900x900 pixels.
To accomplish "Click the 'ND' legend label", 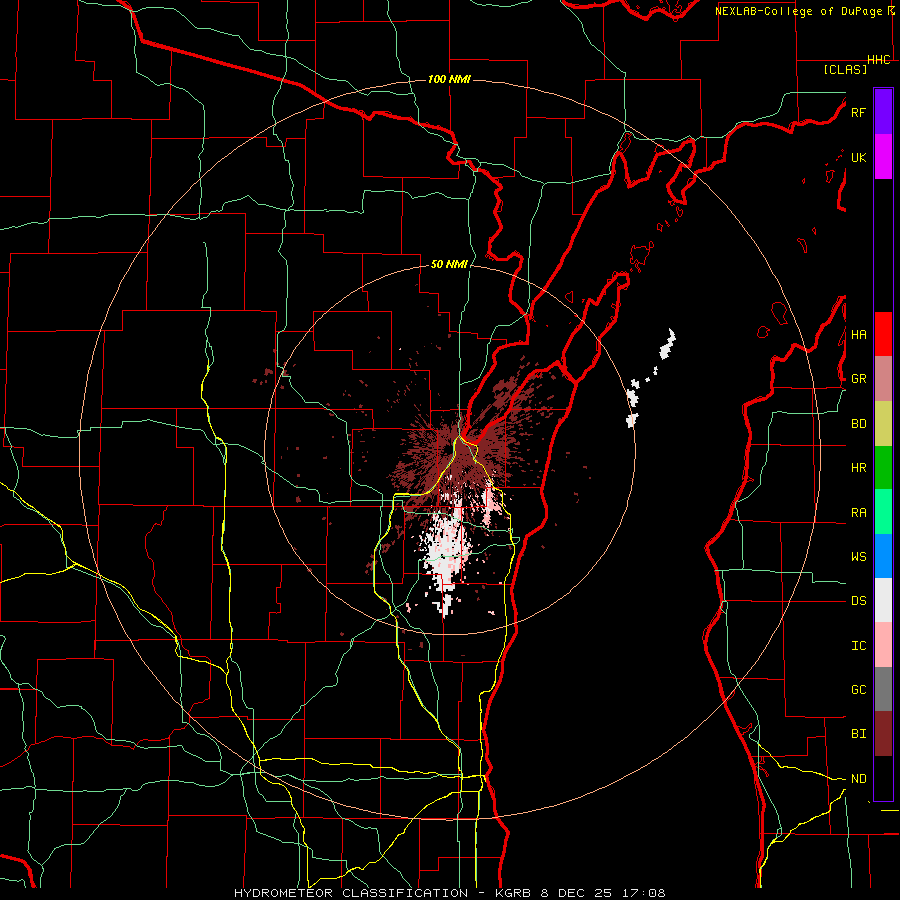I will (x=858, y=778).
